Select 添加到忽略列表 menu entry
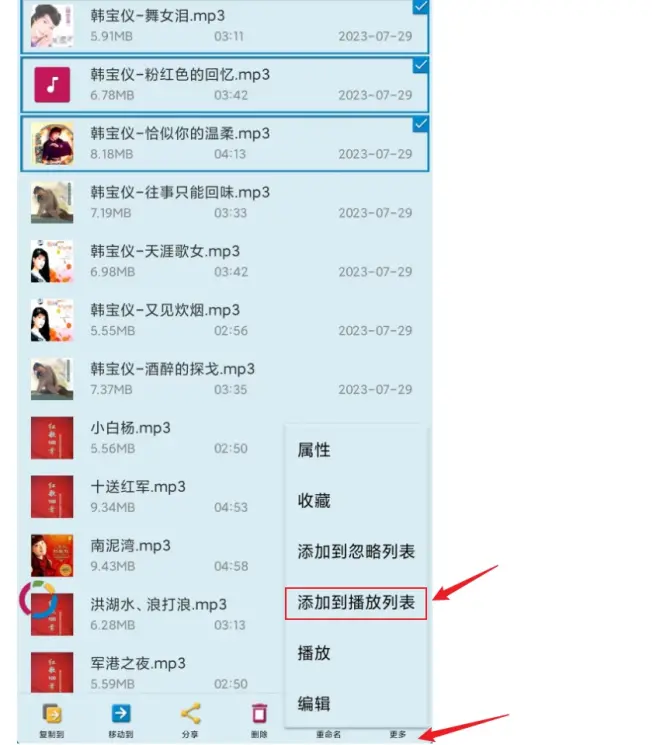This screenshot has height=745, width=660. pos(356,552)
